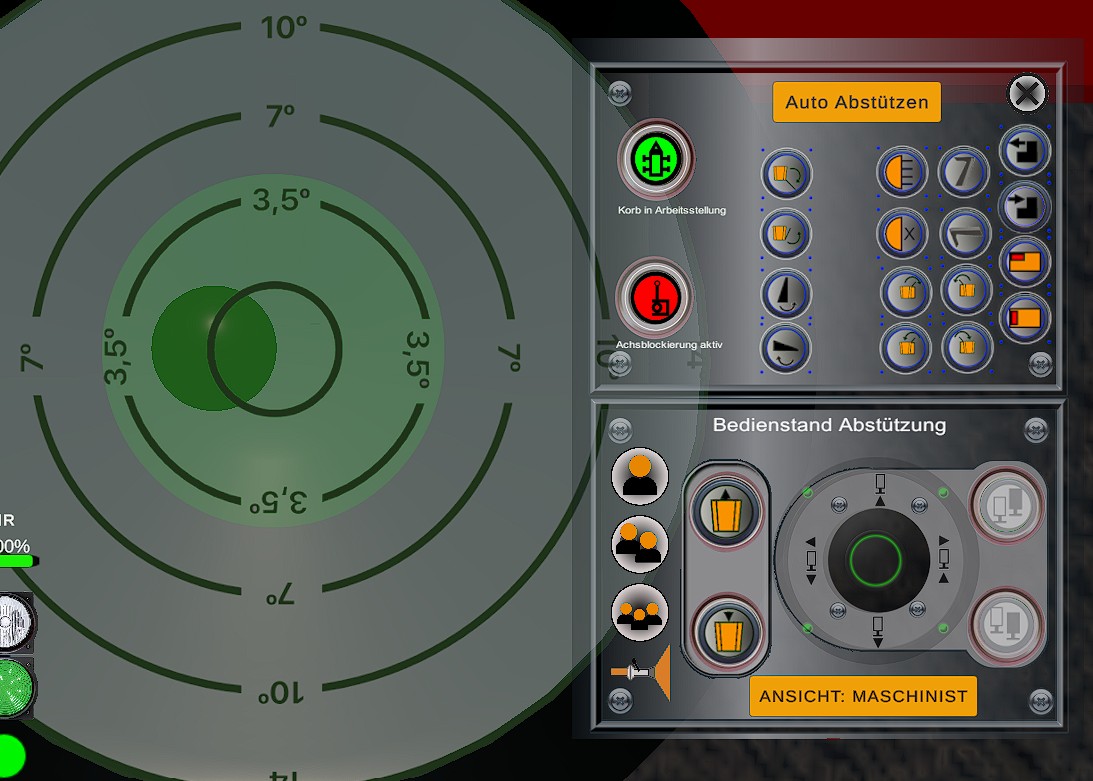Click basket tilt icon below headlight-off button
Viewport: 1093px width, 781px height.
906,291
